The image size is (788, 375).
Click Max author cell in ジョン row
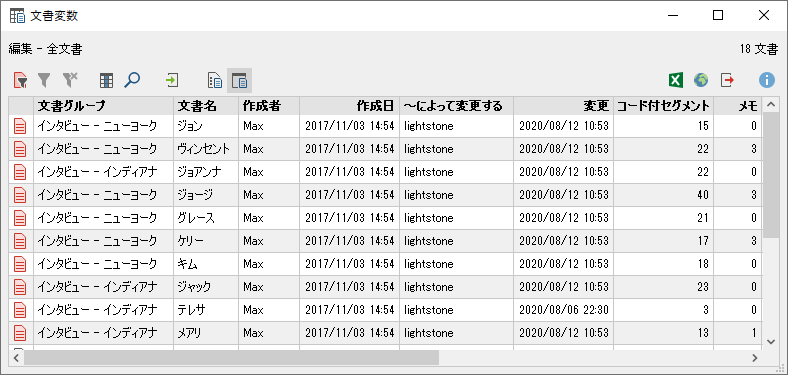click(x=269, y=126)
